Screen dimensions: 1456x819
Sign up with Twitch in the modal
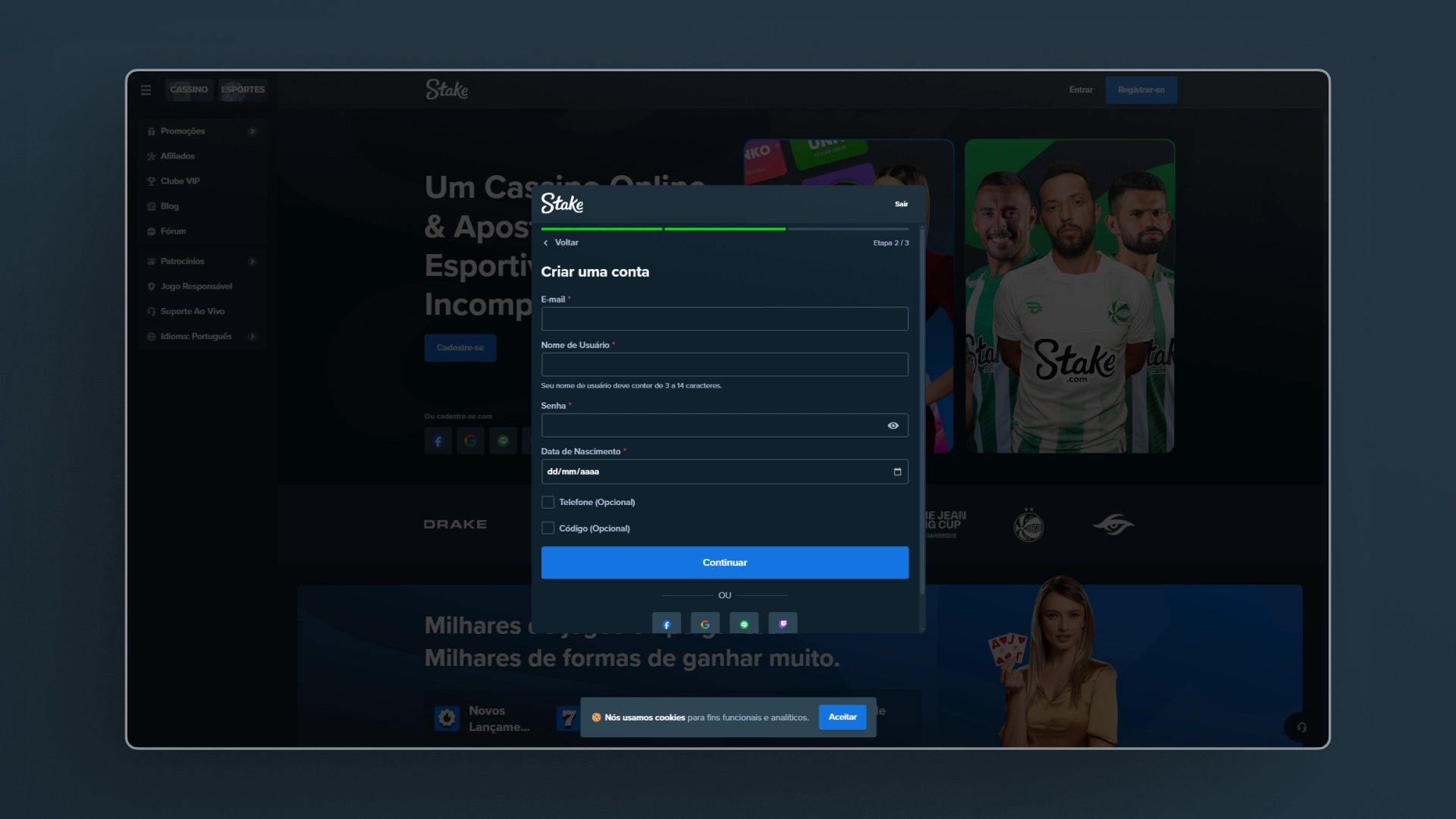pos(783,624)
